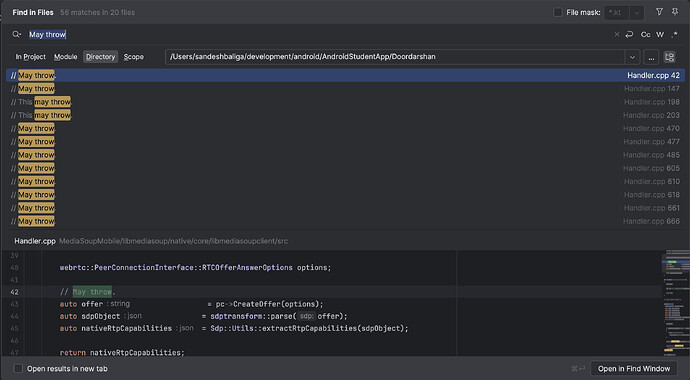Select result Handler.cpp 605
The height and width of the screenshot is (380, 690).
tap(345, 168)
